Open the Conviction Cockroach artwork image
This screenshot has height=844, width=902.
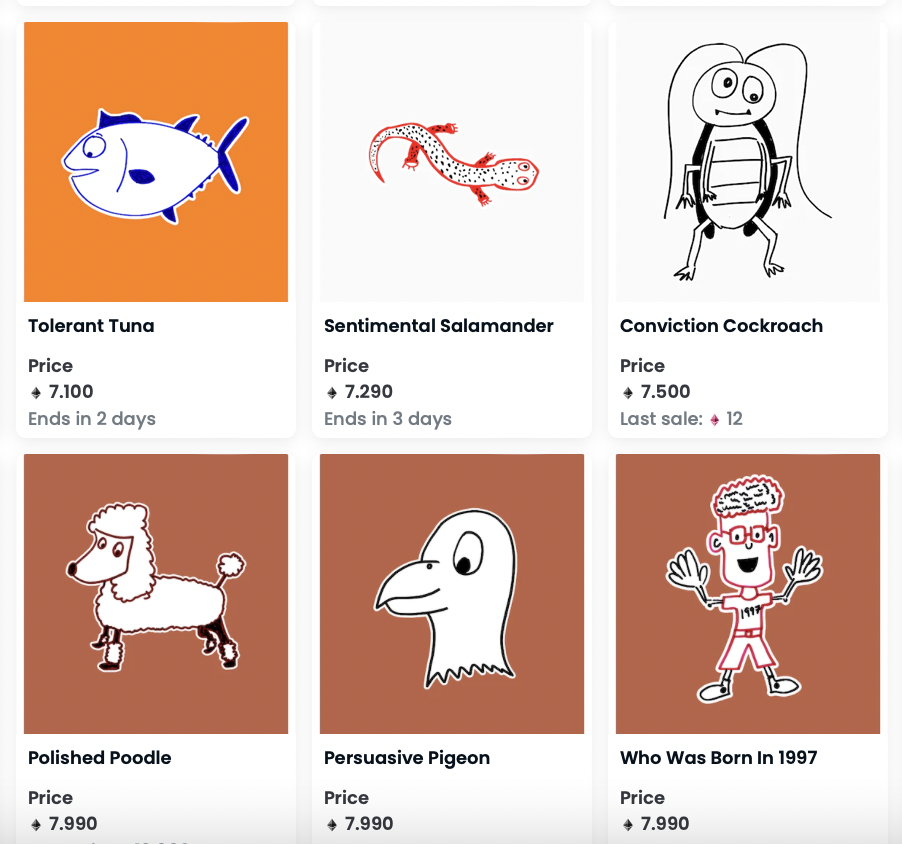click(x=748, y=162)
